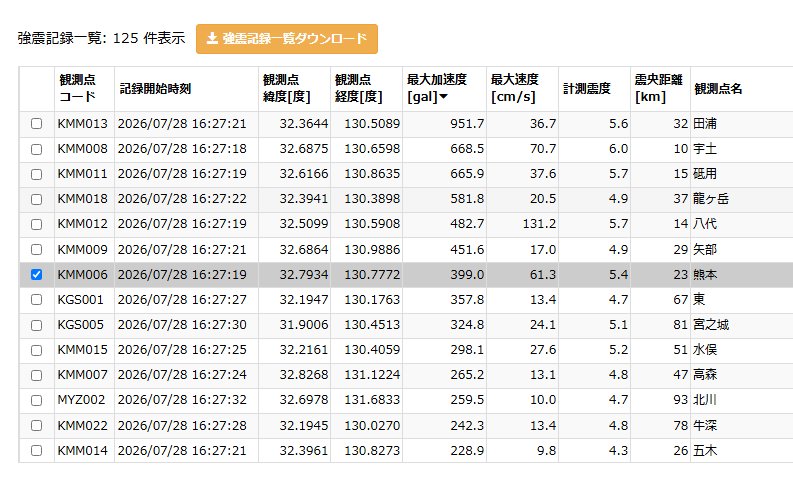Sort by 記録開始時刻 column header
The width and height of the screenshot is (793, 493).
(x=186, y=88)
